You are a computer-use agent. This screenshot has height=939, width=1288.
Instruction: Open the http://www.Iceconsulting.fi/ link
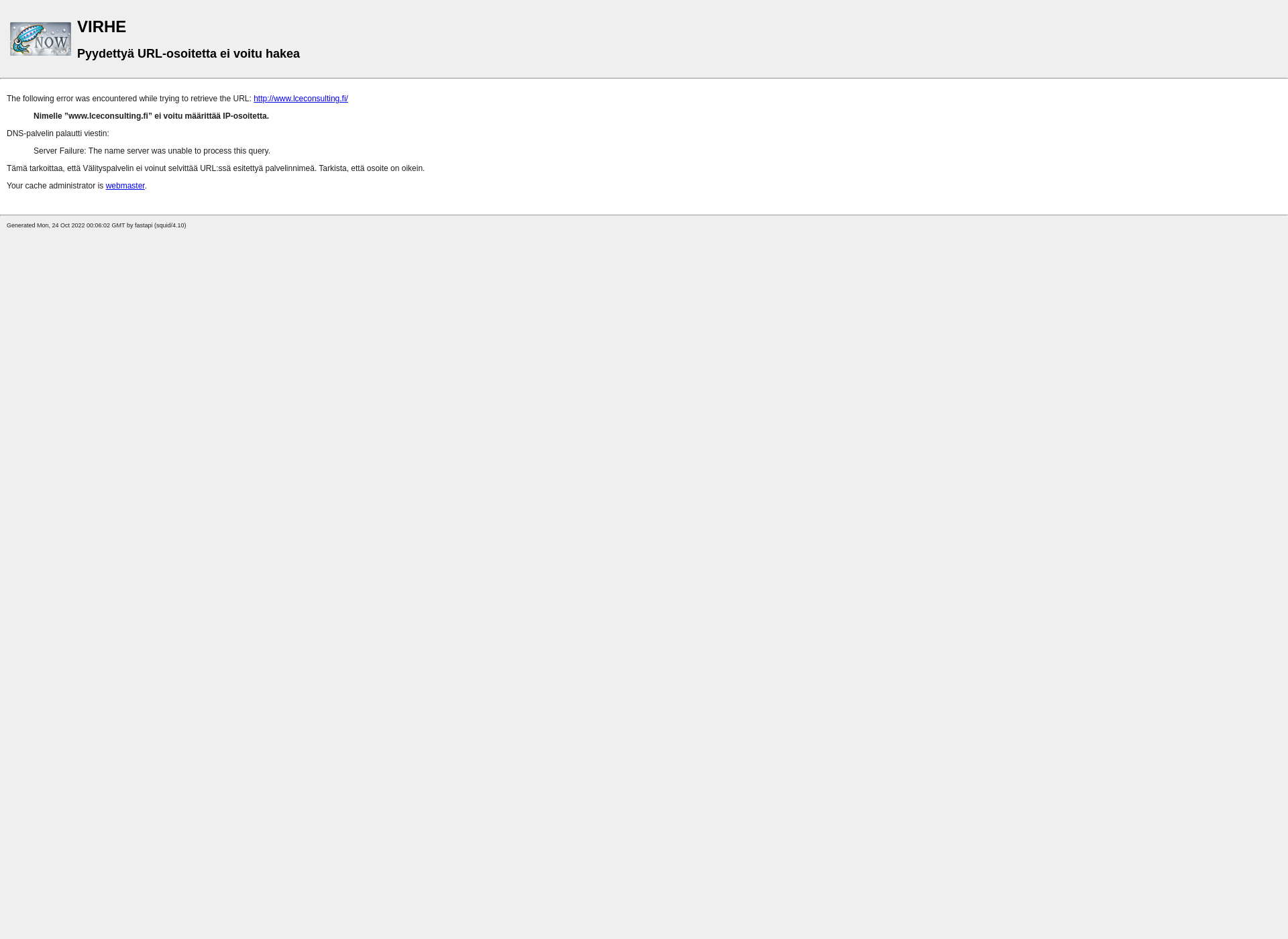click(300, 98)
